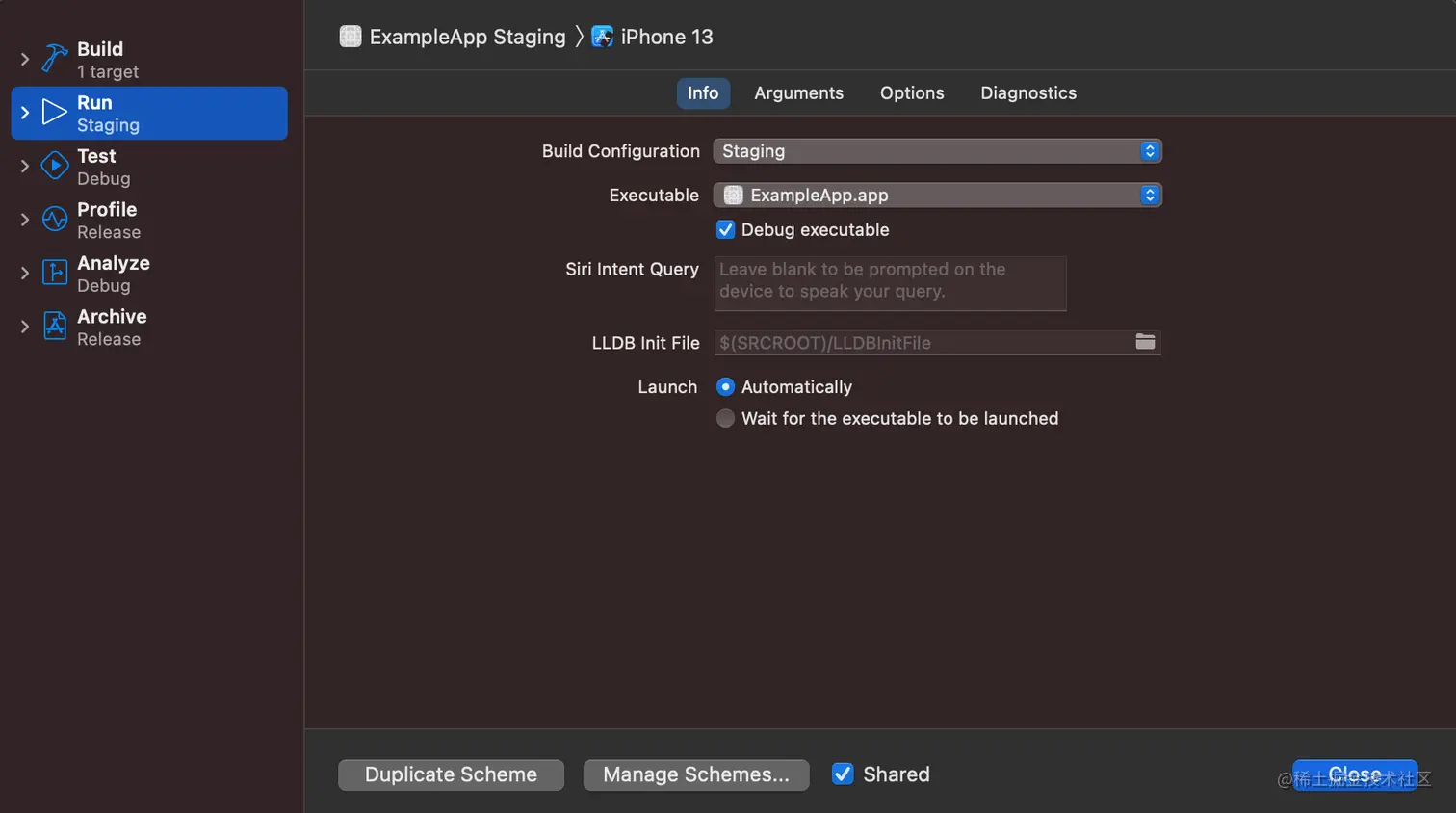Select Wait for the executable radio

(x=725, y=418)
